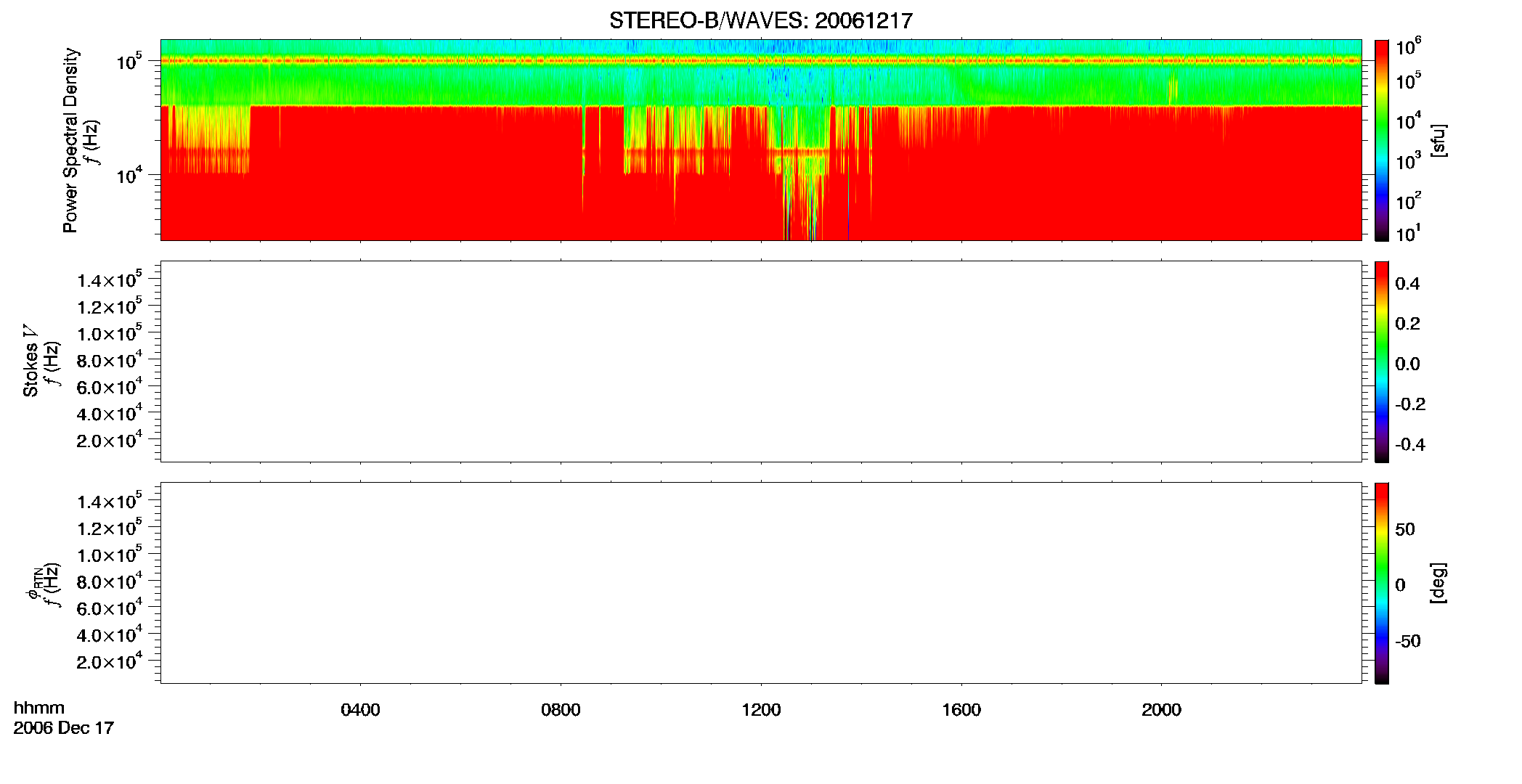Screen dimensions: 1522x784
Task: Click the Stokes V colorbar
Action: click(1382, 362)
